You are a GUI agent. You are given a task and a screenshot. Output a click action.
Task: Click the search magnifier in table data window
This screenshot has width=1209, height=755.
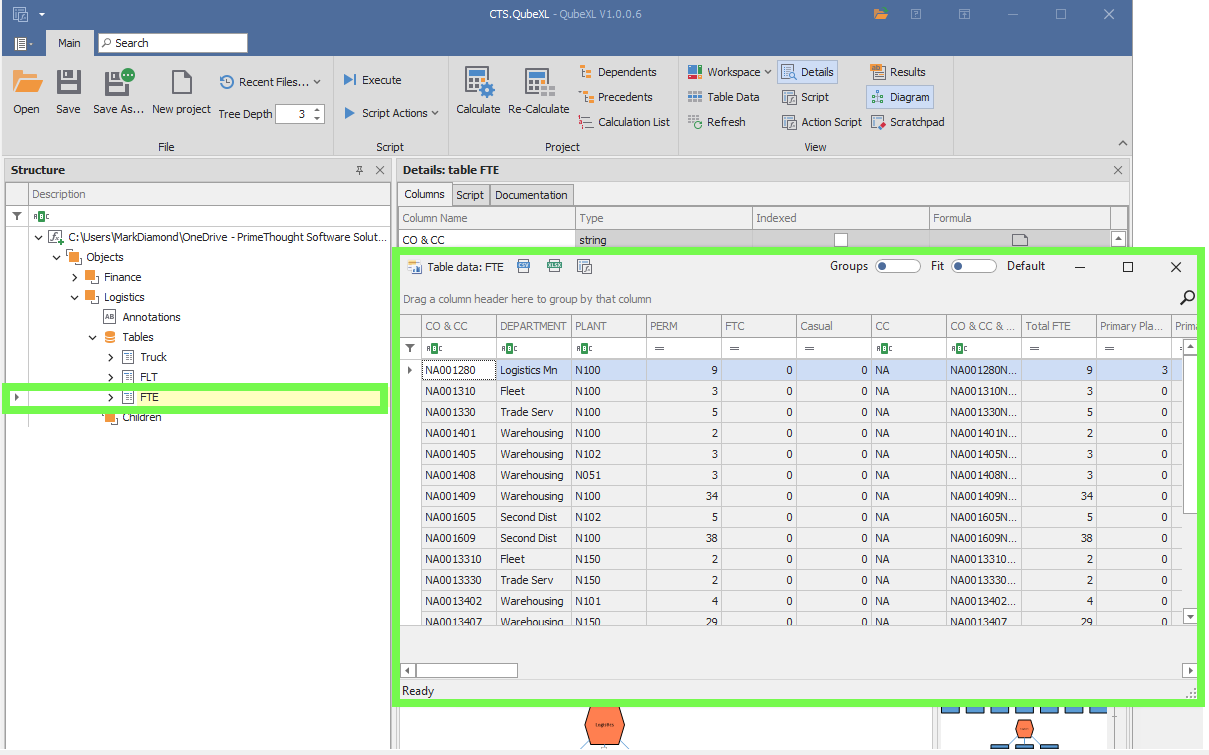(x=1187, y=297)
